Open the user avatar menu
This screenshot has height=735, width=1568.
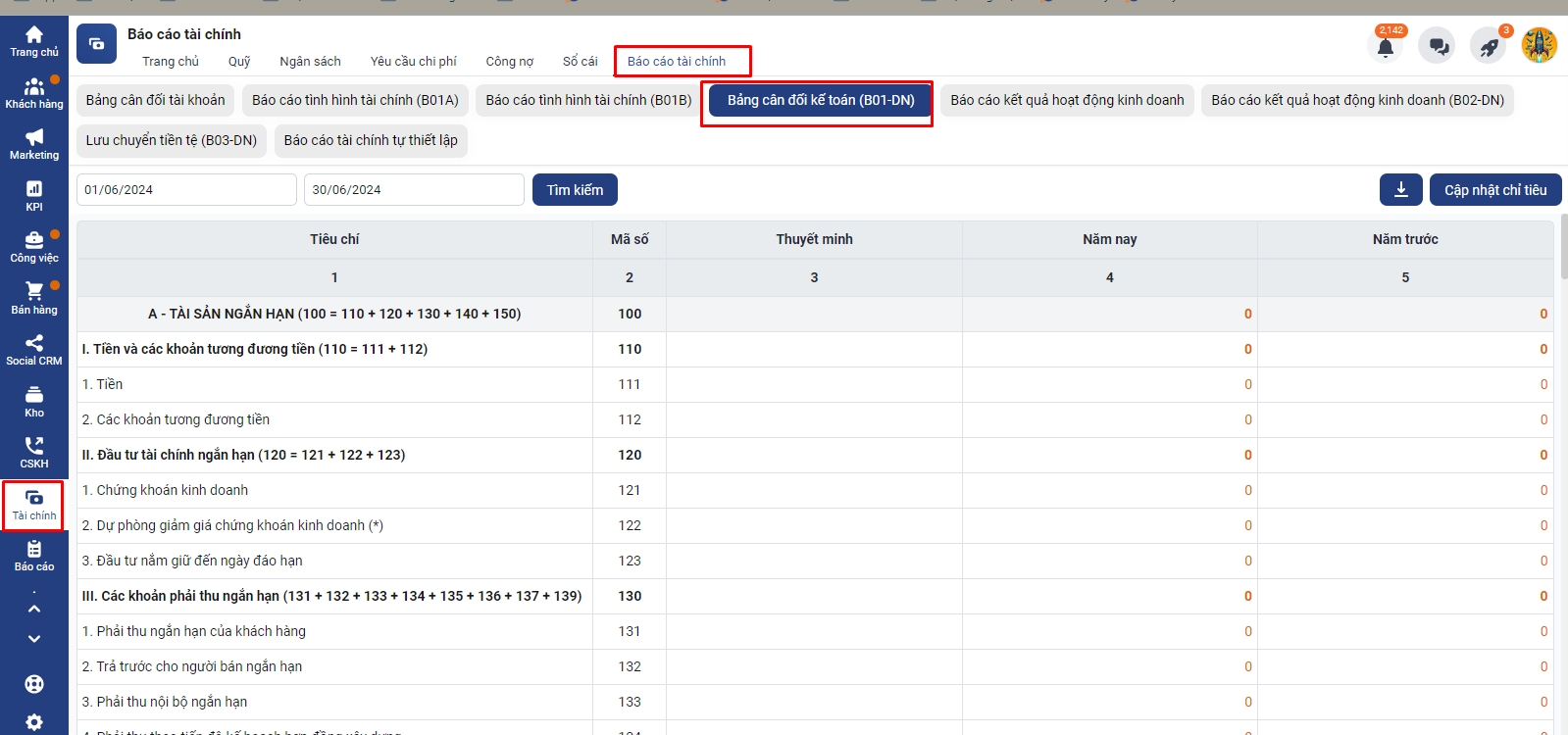coord(1539,45)
